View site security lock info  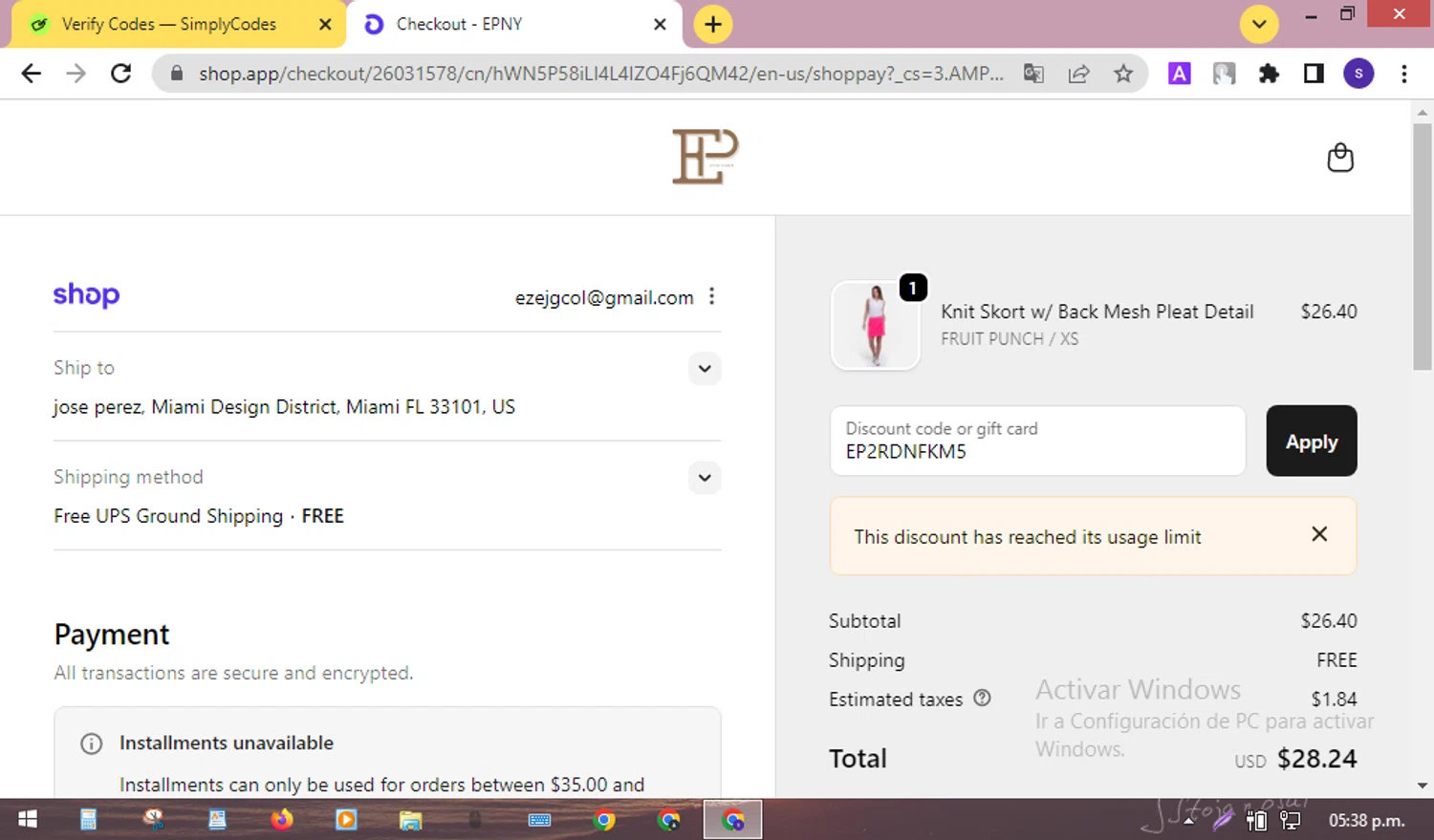point(177,74)
